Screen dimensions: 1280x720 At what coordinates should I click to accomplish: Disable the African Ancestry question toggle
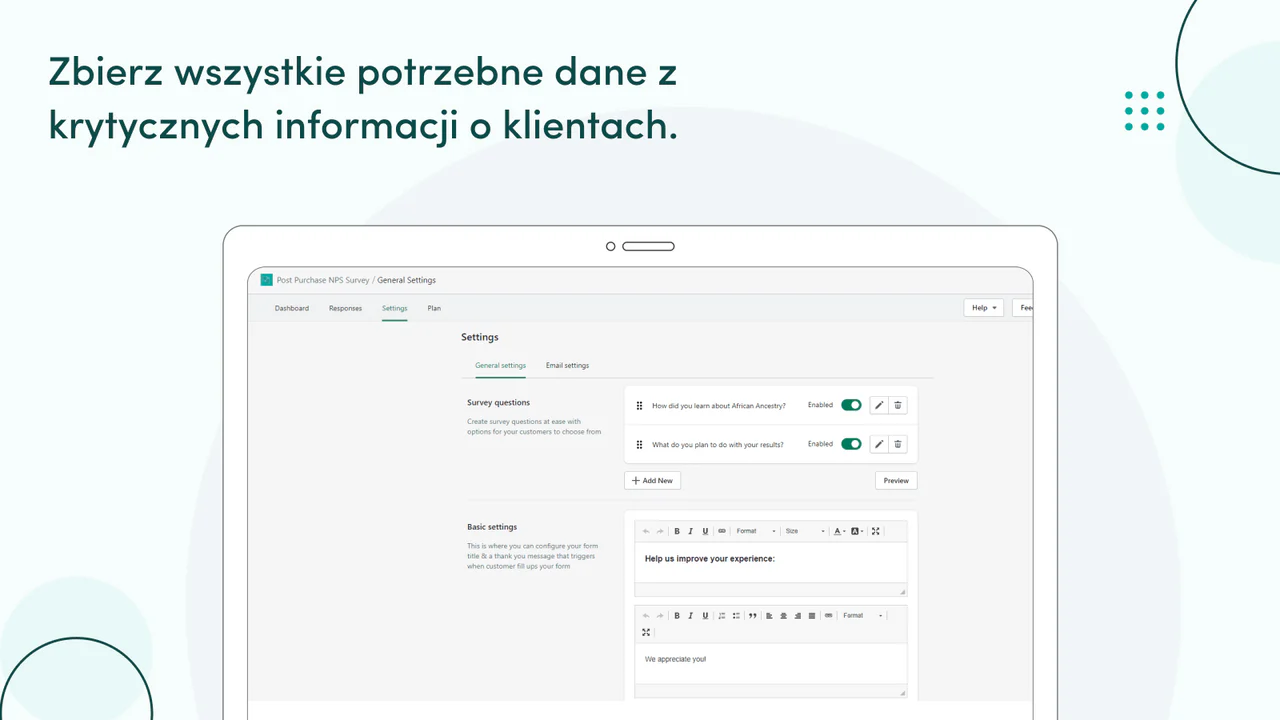[851, 405]
